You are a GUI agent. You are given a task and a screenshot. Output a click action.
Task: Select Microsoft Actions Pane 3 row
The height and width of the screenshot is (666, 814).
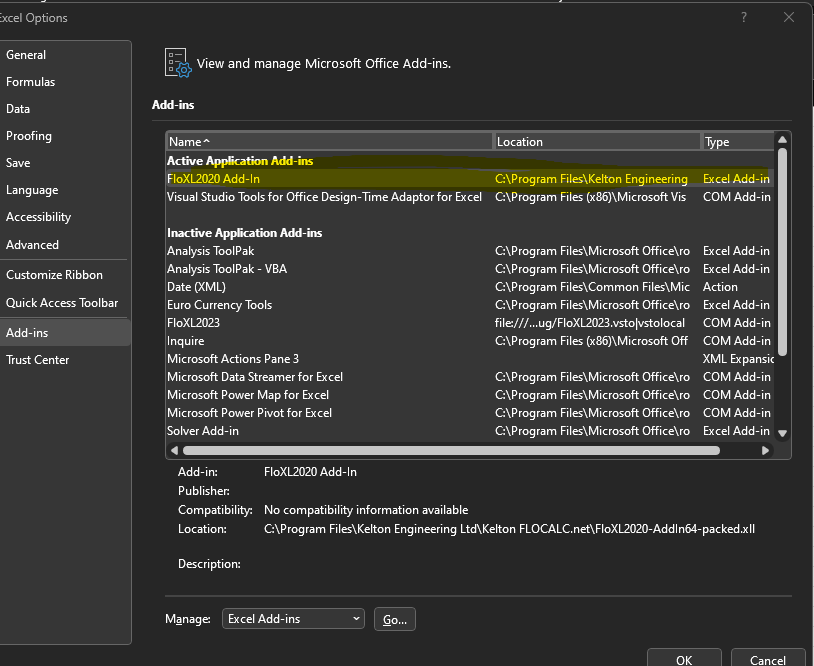coord(469,359)
